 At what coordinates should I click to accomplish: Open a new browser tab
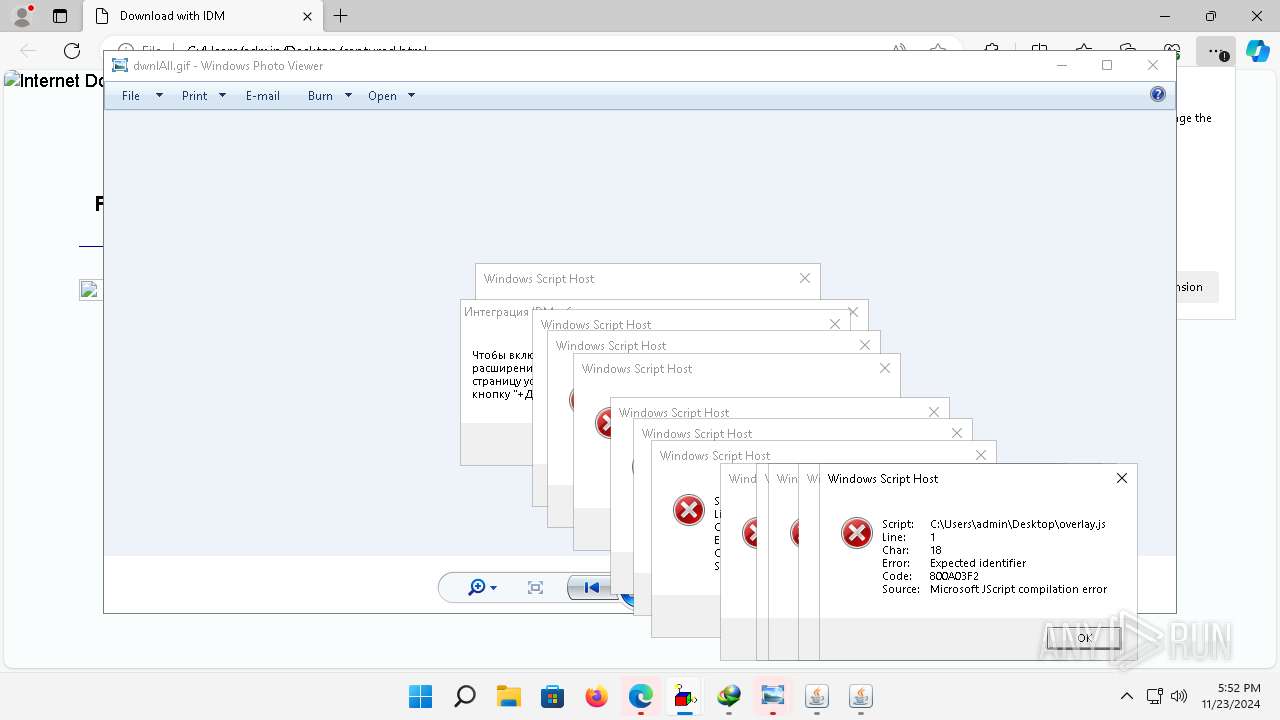pos(341,16)
